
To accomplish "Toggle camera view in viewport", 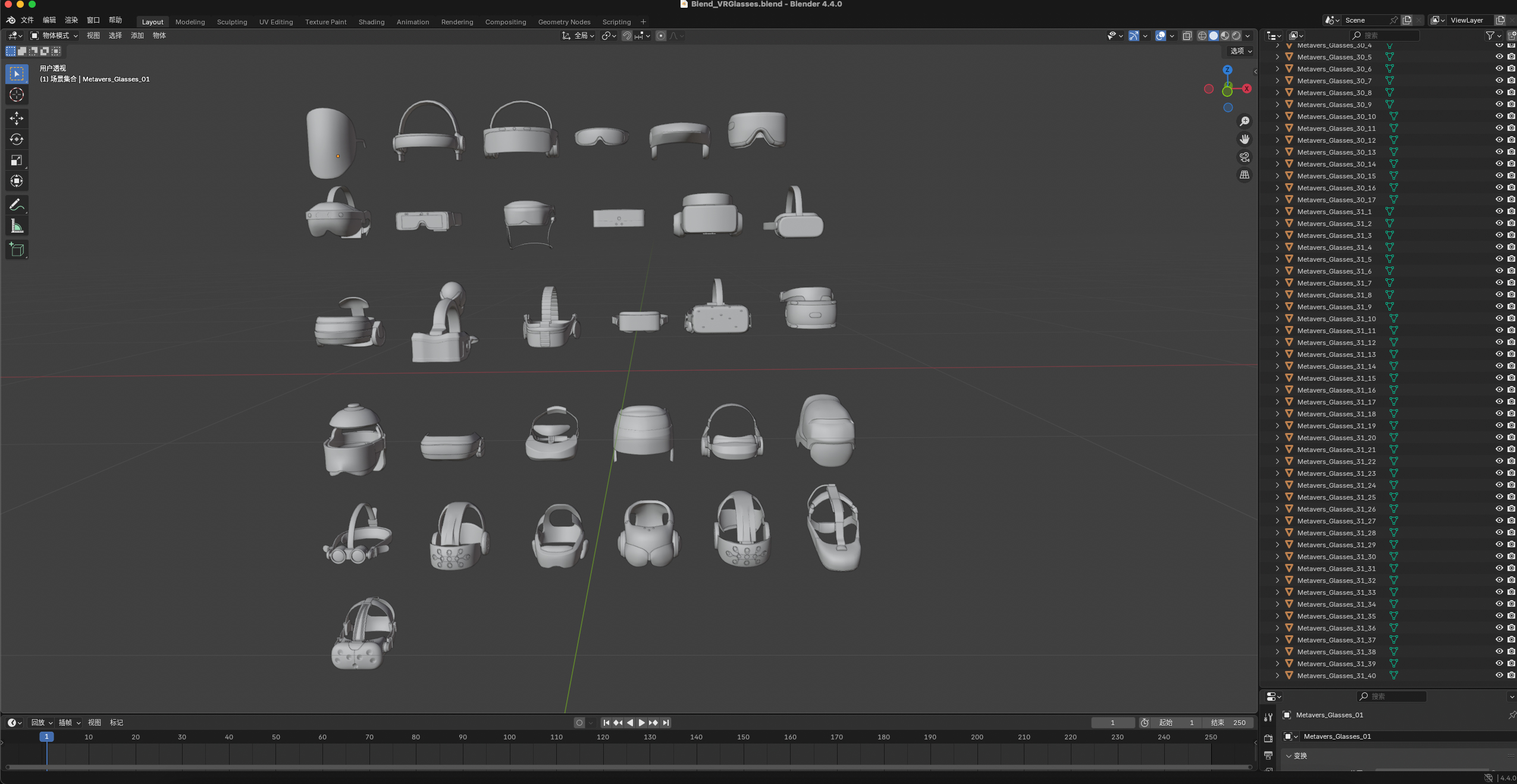I will tap(1245, 157).
